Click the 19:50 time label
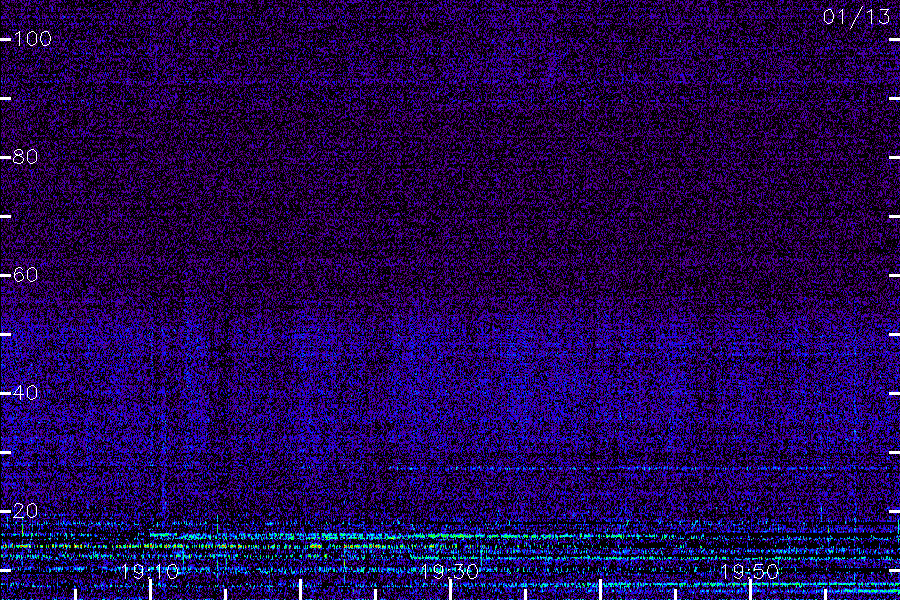 (750, 571)
